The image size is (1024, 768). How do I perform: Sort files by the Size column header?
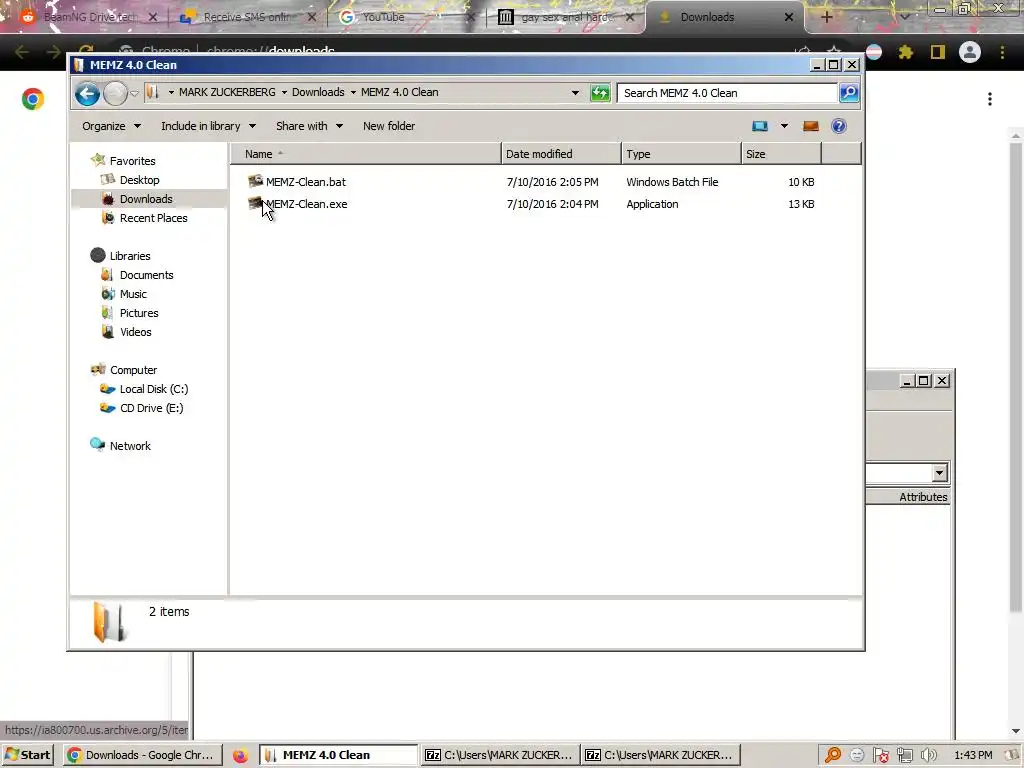pyautogui.click(x=781, y=154)
